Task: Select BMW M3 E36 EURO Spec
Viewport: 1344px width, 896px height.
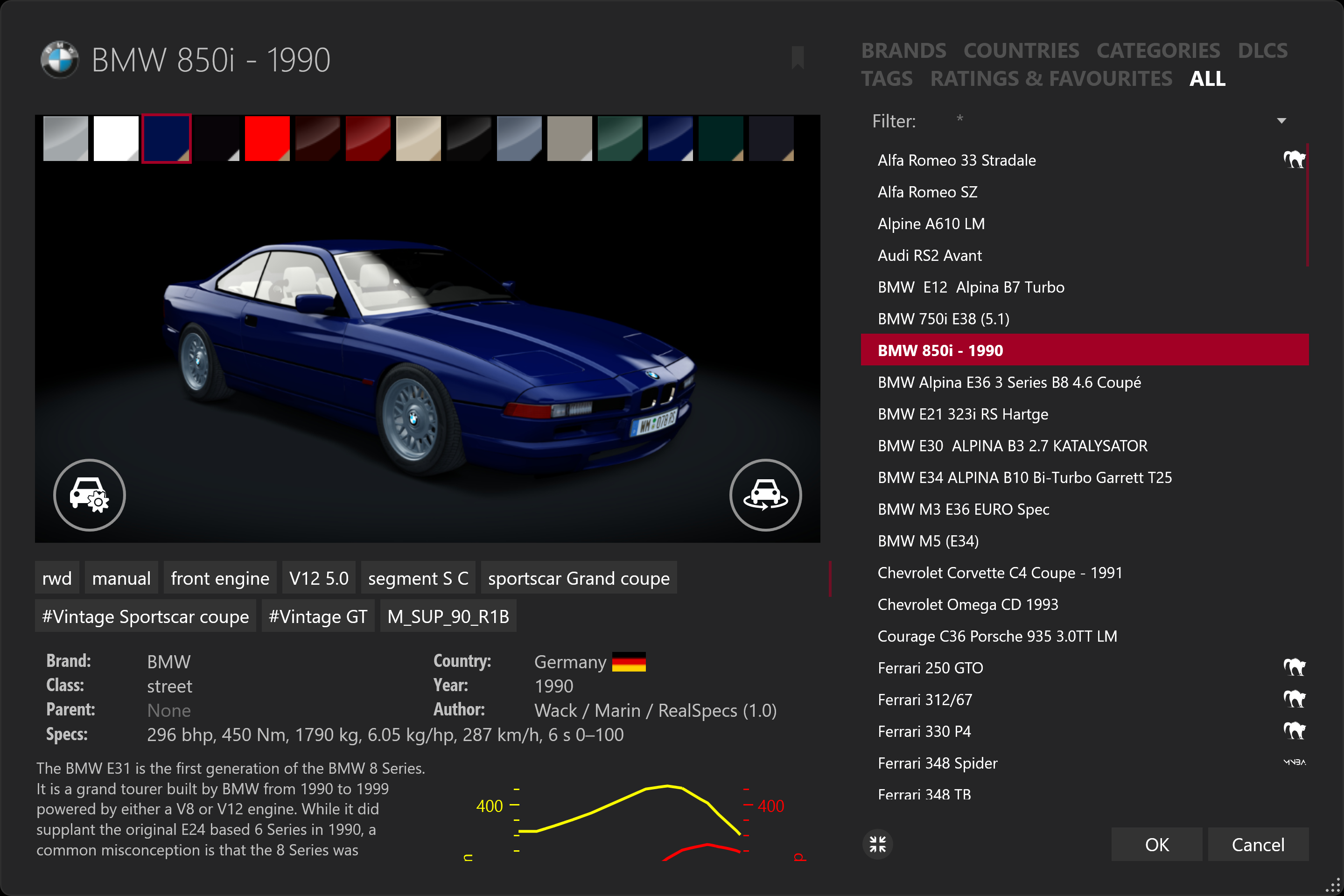Action: point(1085,509)
